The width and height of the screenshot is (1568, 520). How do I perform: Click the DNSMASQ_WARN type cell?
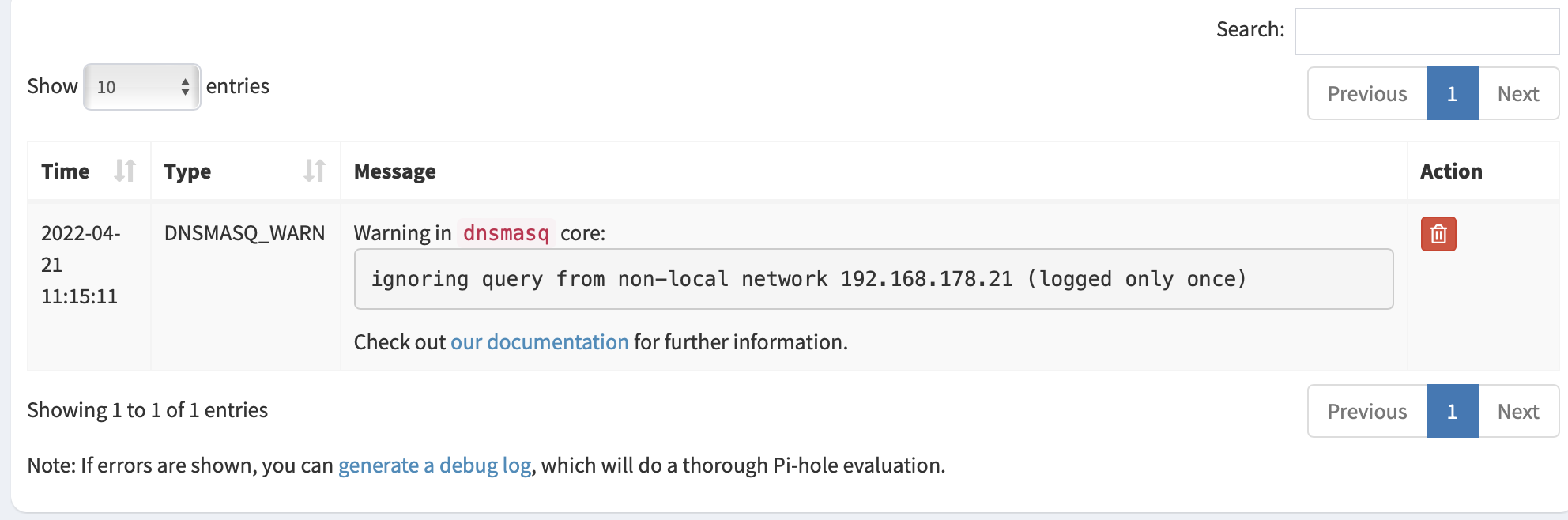point(244,233)
